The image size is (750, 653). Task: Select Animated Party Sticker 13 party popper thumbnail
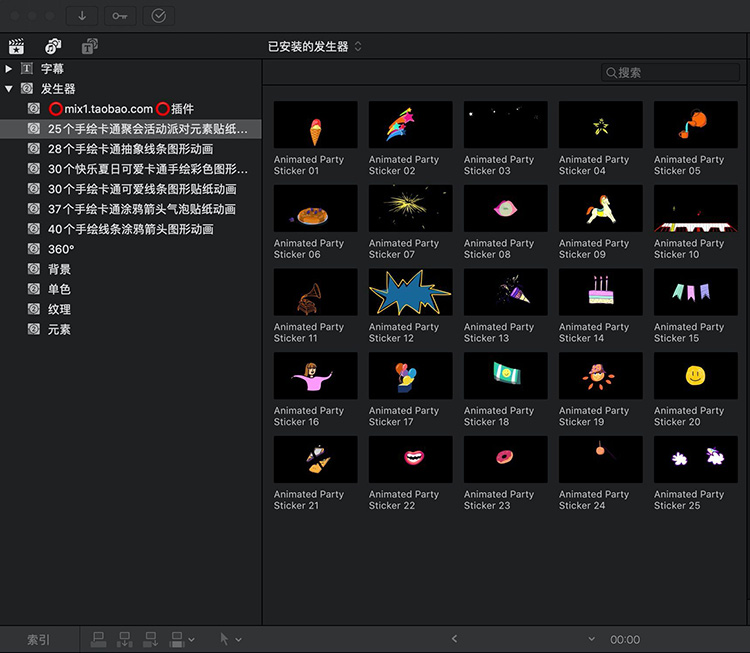(x=506, y=292)
